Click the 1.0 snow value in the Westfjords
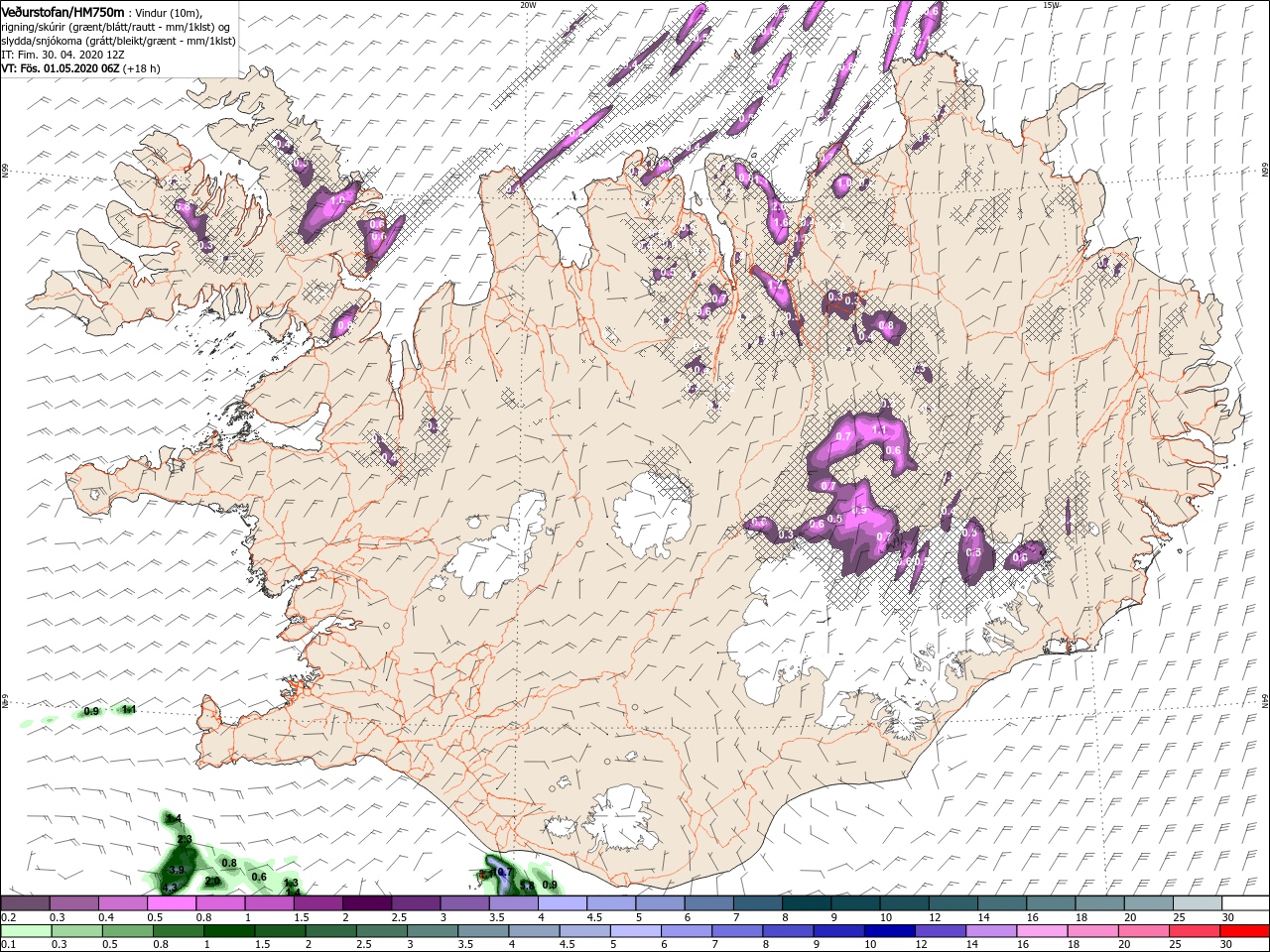Image resolution: width=1270 pixels, height=952 pixels. (337, 199)
